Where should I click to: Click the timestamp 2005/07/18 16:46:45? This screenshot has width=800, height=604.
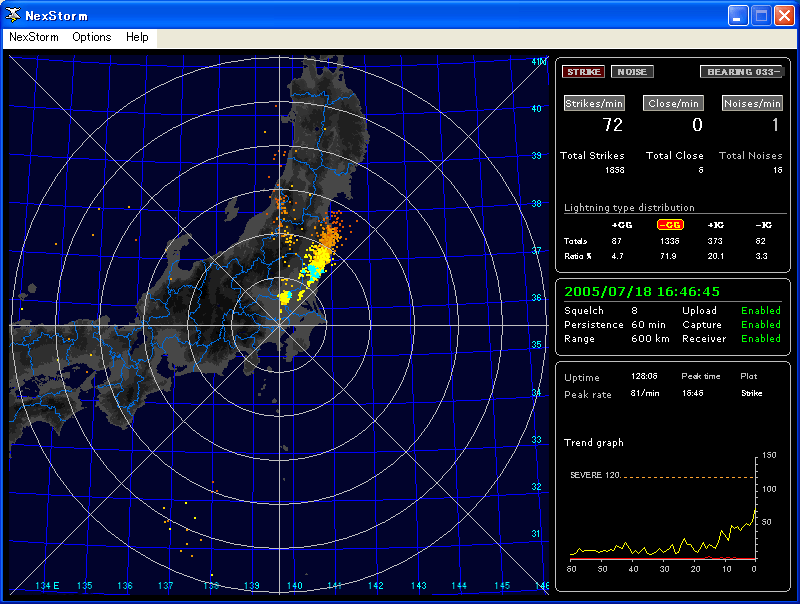(x=642, y=292)
